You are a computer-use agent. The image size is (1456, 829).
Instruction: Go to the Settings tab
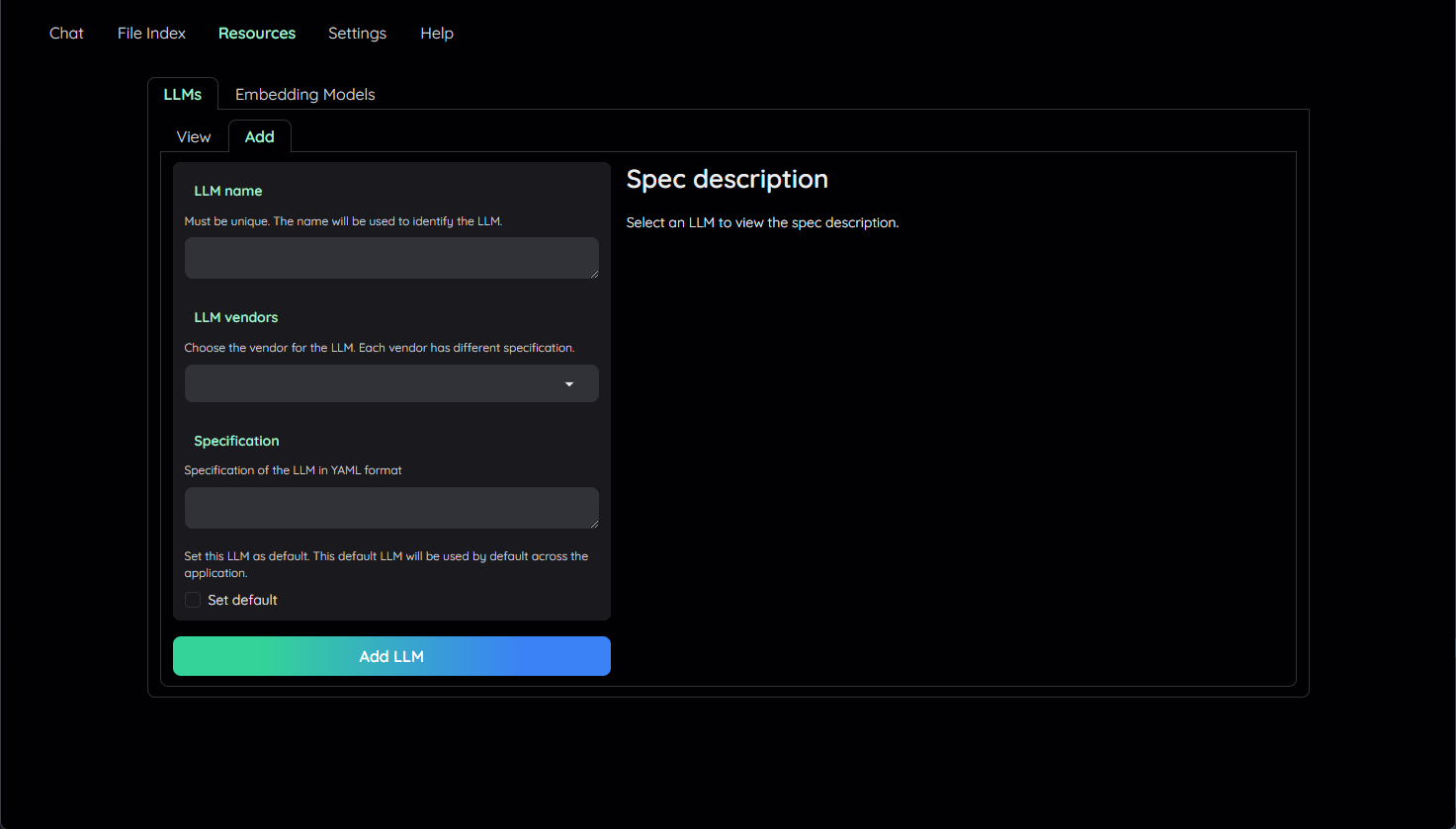357,34
